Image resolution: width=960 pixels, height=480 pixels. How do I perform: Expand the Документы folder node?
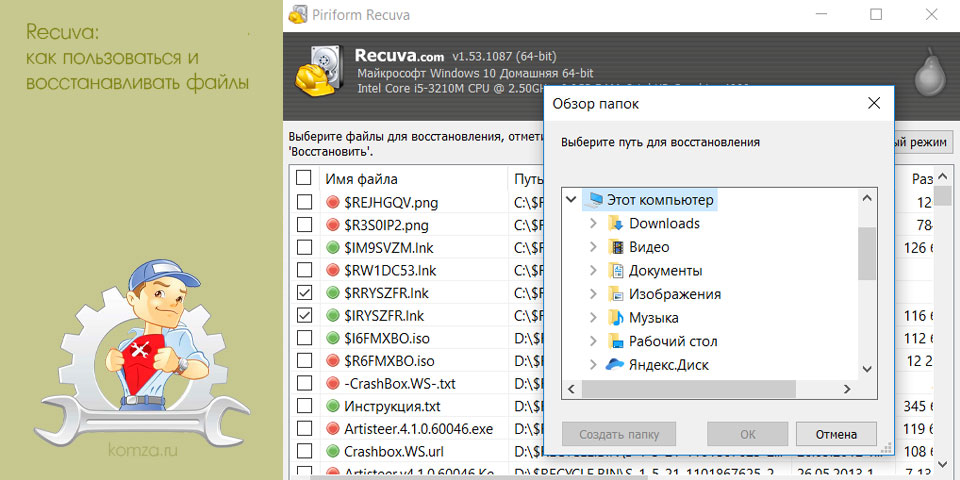pyautogui.click(x=593, y=271)
